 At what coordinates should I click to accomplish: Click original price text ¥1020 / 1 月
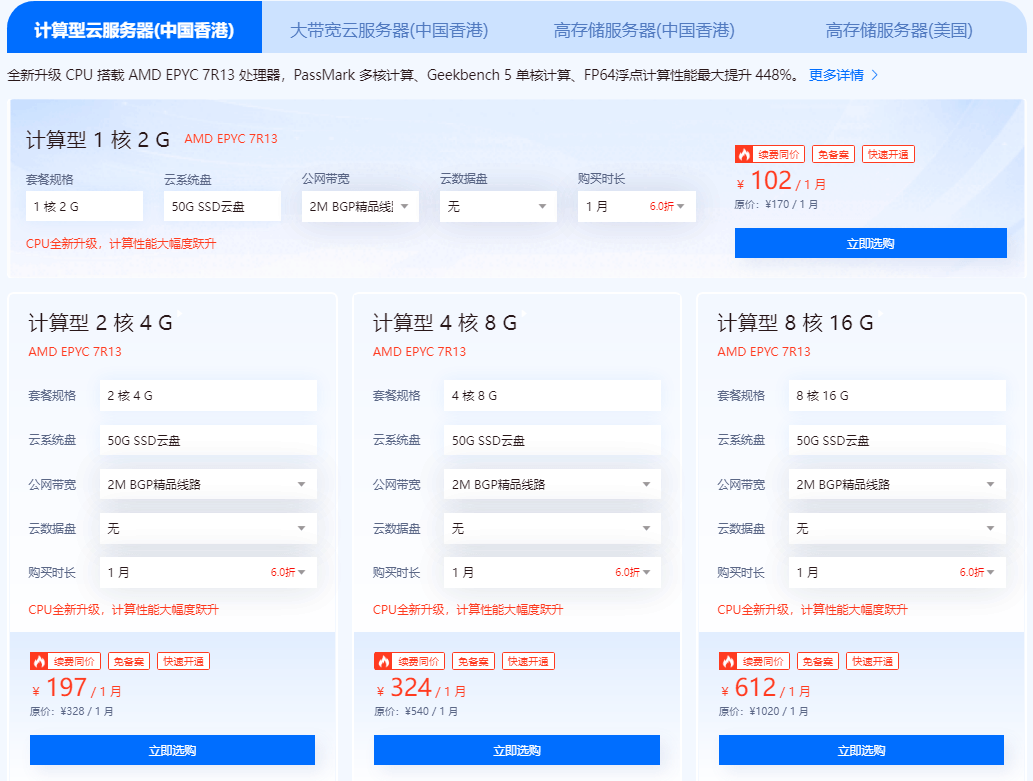[764, 711]
